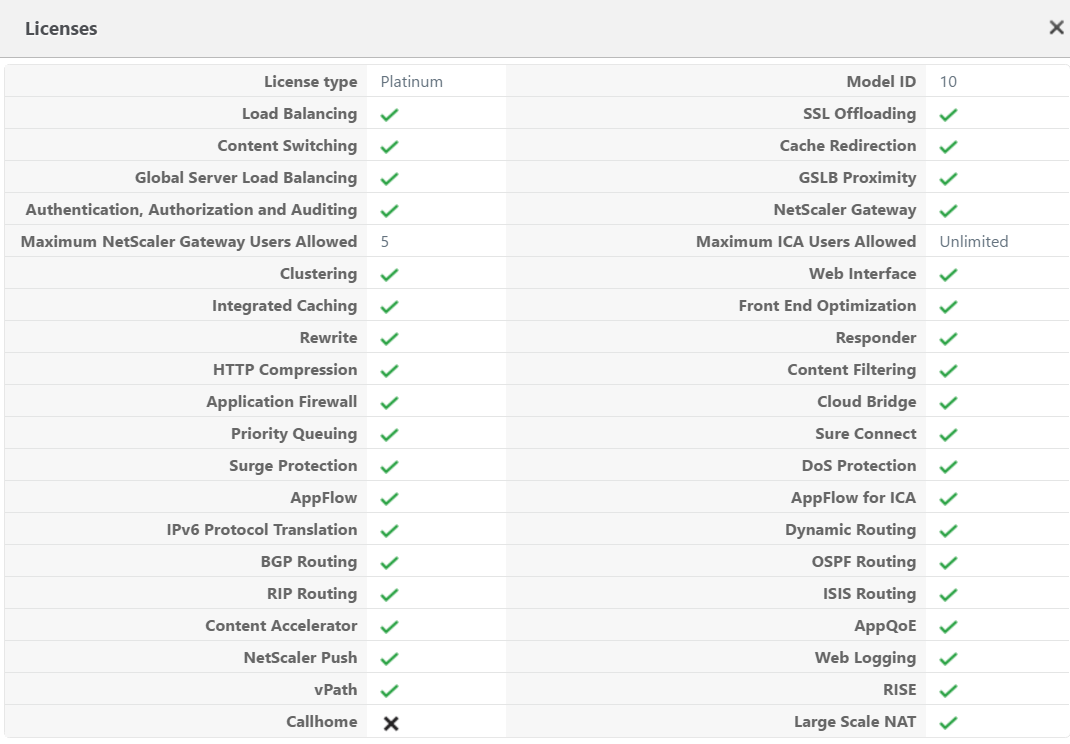Click the checkmark next to Large Scale NAT
This screenshot has width=1070, height=744.
949,722
